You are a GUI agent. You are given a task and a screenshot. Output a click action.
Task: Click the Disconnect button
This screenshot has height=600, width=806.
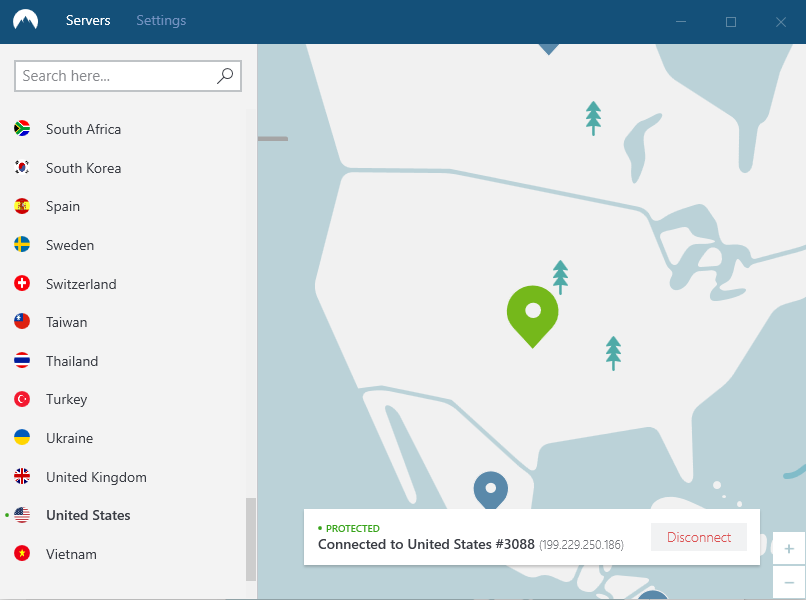(699, 537)
